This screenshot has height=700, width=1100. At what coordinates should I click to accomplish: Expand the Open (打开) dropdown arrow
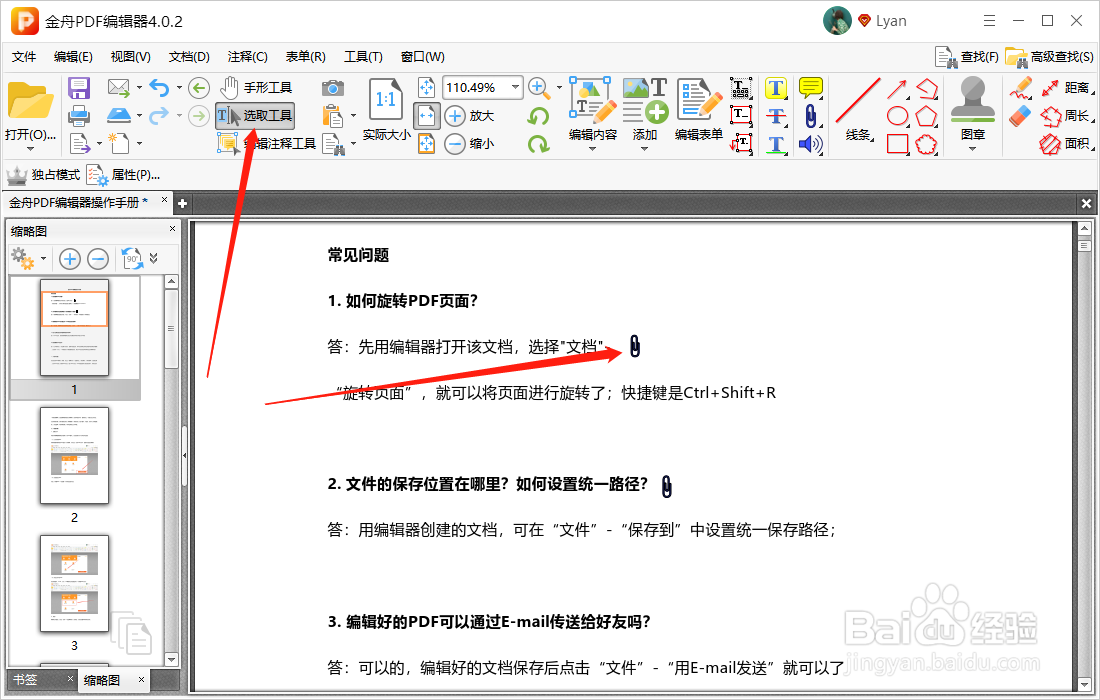[30, 149]
